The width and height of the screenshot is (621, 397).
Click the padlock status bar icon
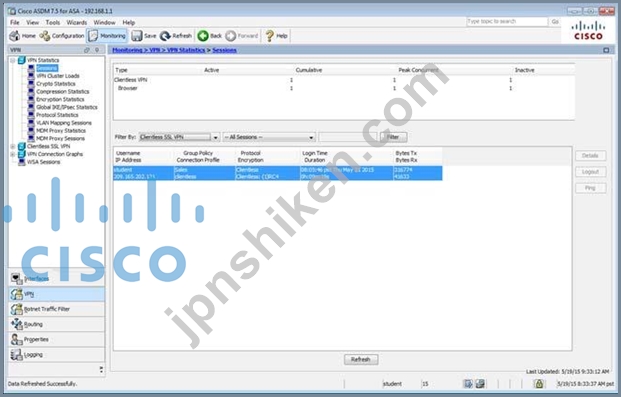click(539, 384)
